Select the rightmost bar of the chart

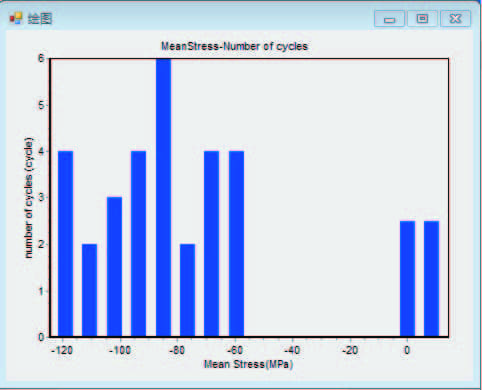point(431,279)
